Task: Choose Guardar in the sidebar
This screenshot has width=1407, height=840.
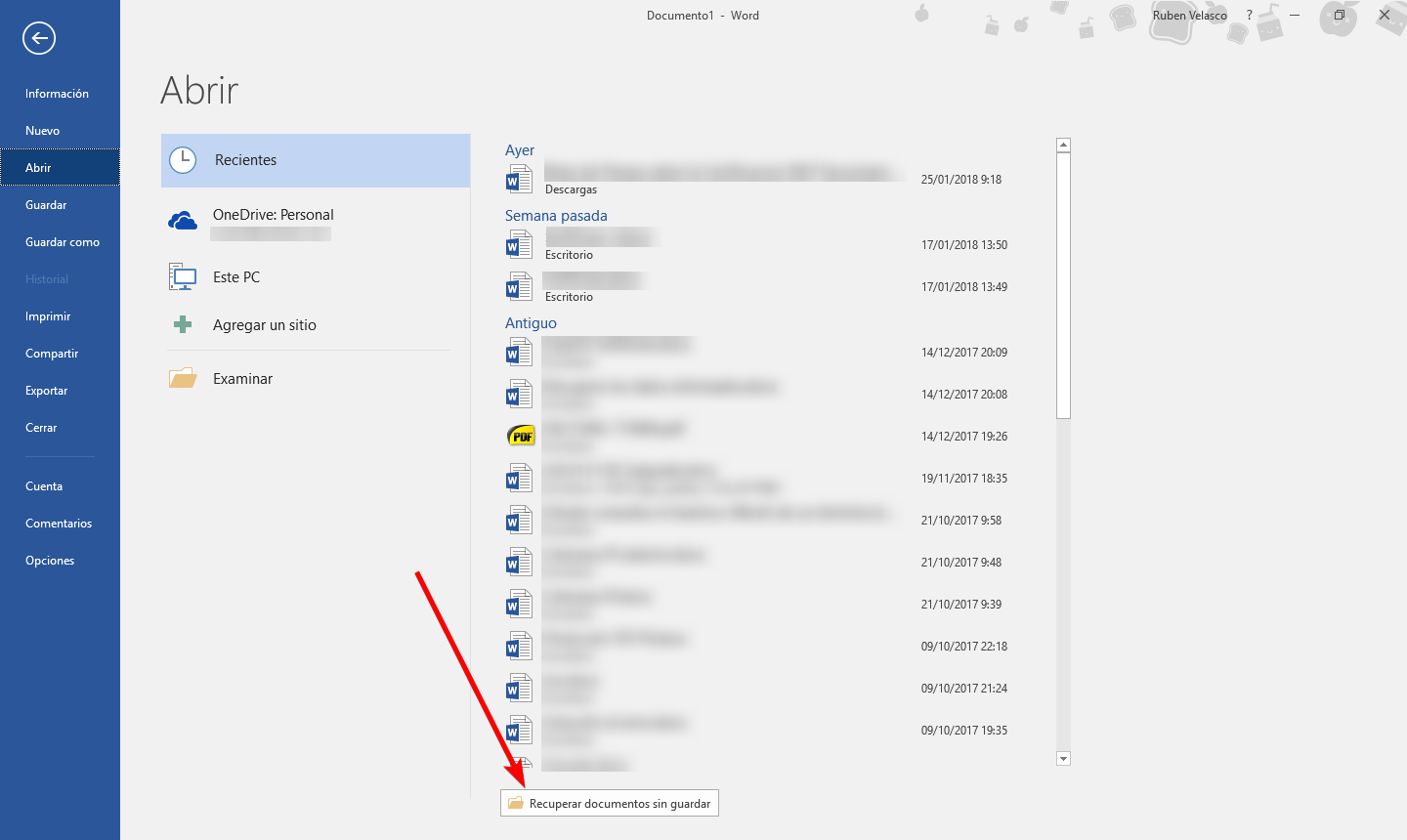Action: pyautogui.click(x=60, y=205)
